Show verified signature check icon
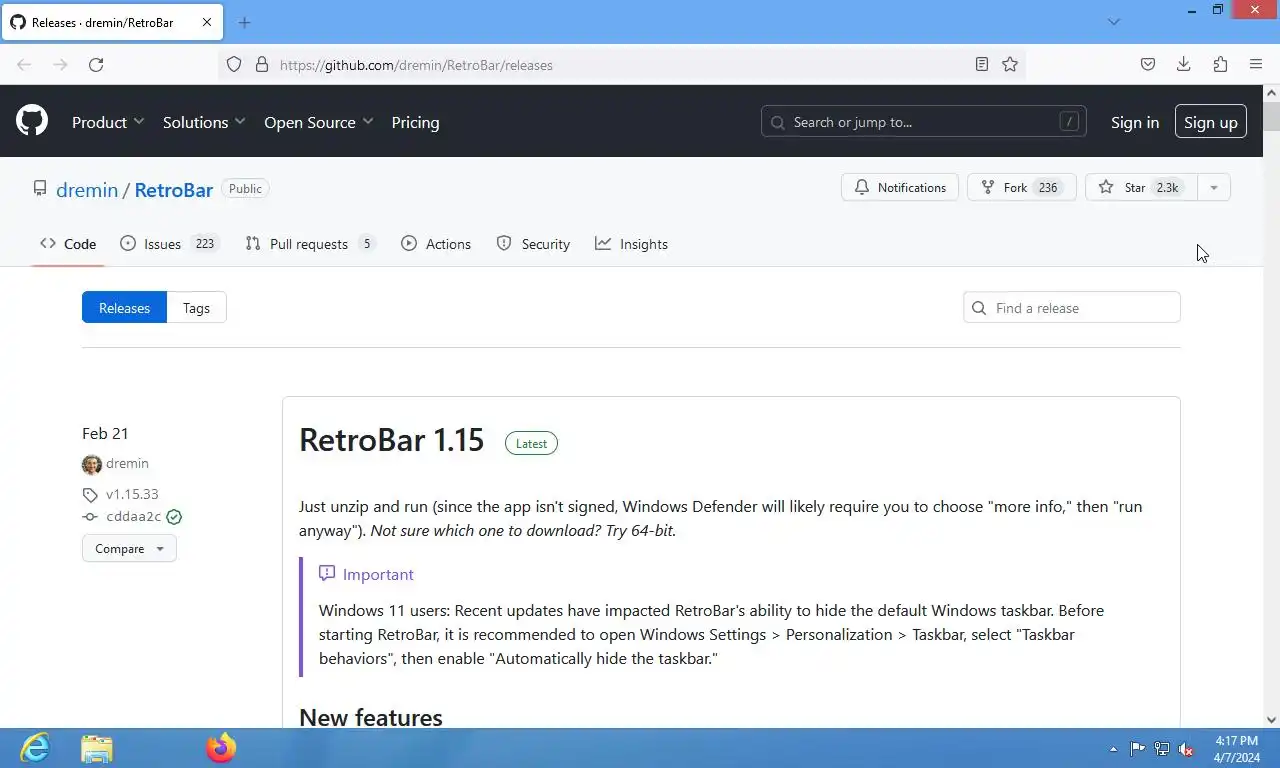The width and height of the screenshot is (1280, 768). [174, 517]
